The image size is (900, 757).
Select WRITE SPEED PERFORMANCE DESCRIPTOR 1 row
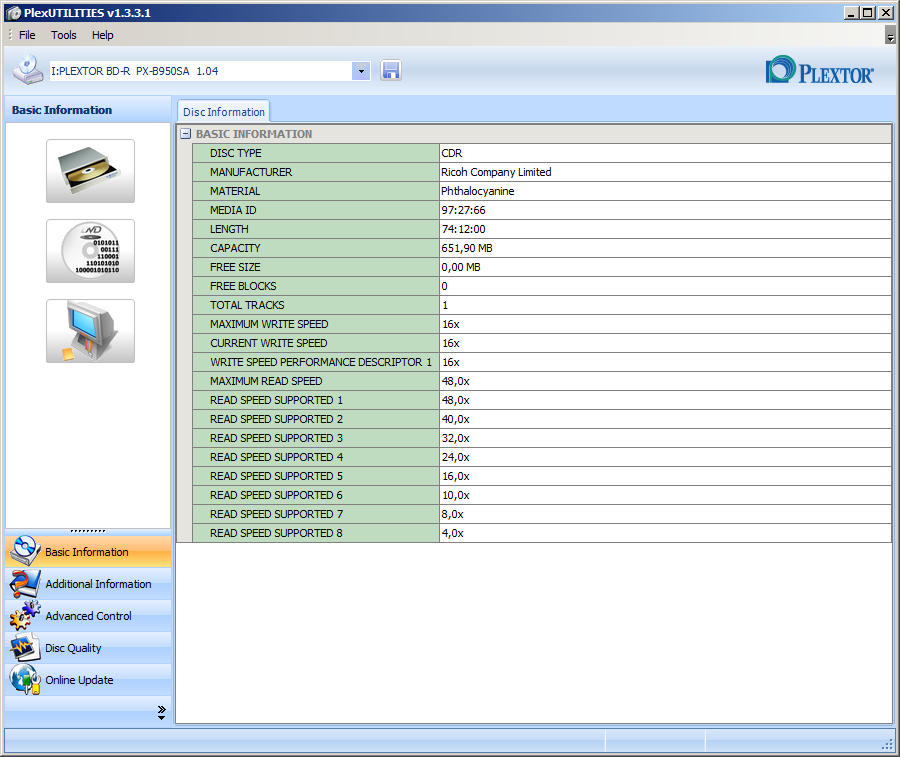click(x=316, y=362)
